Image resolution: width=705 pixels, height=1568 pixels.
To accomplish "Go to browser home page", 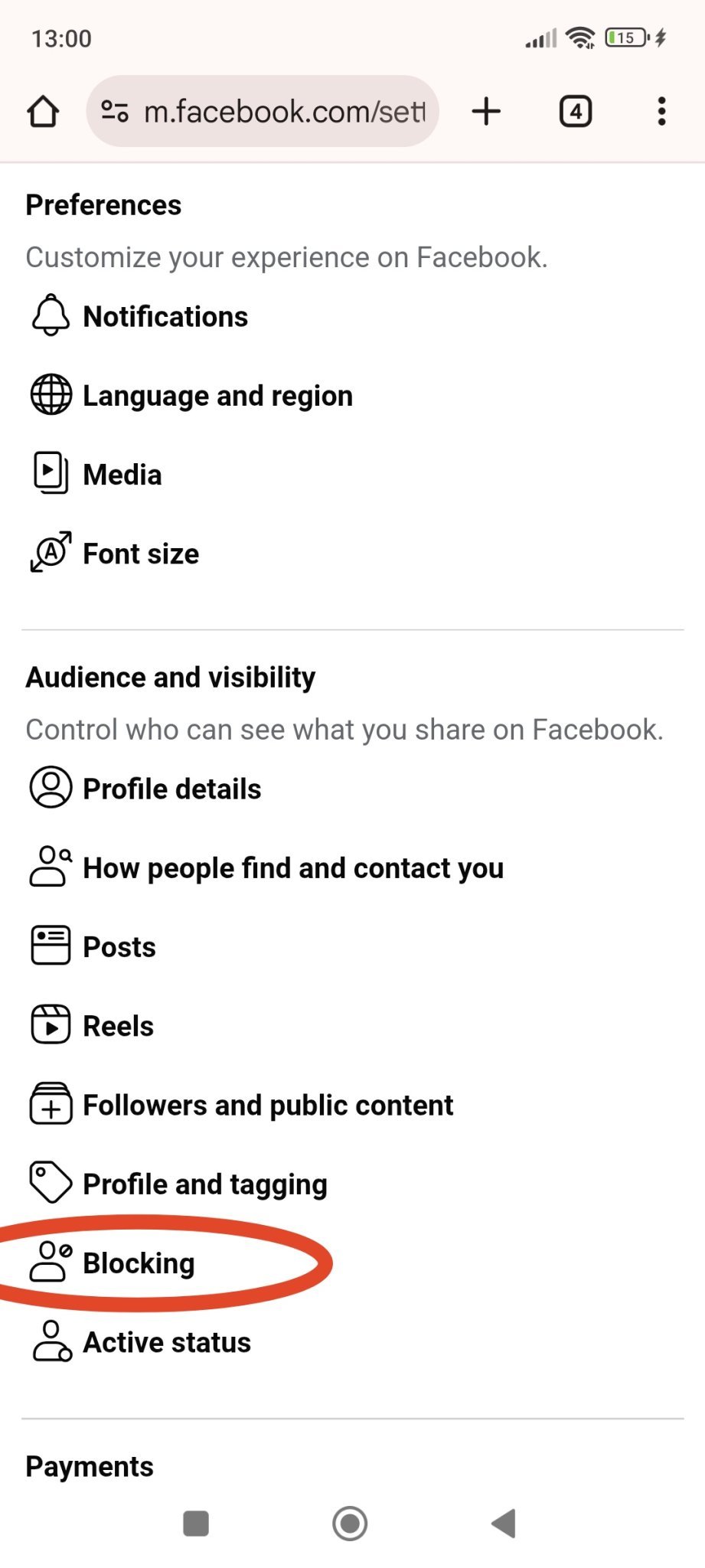I will [x=43, y=112].
